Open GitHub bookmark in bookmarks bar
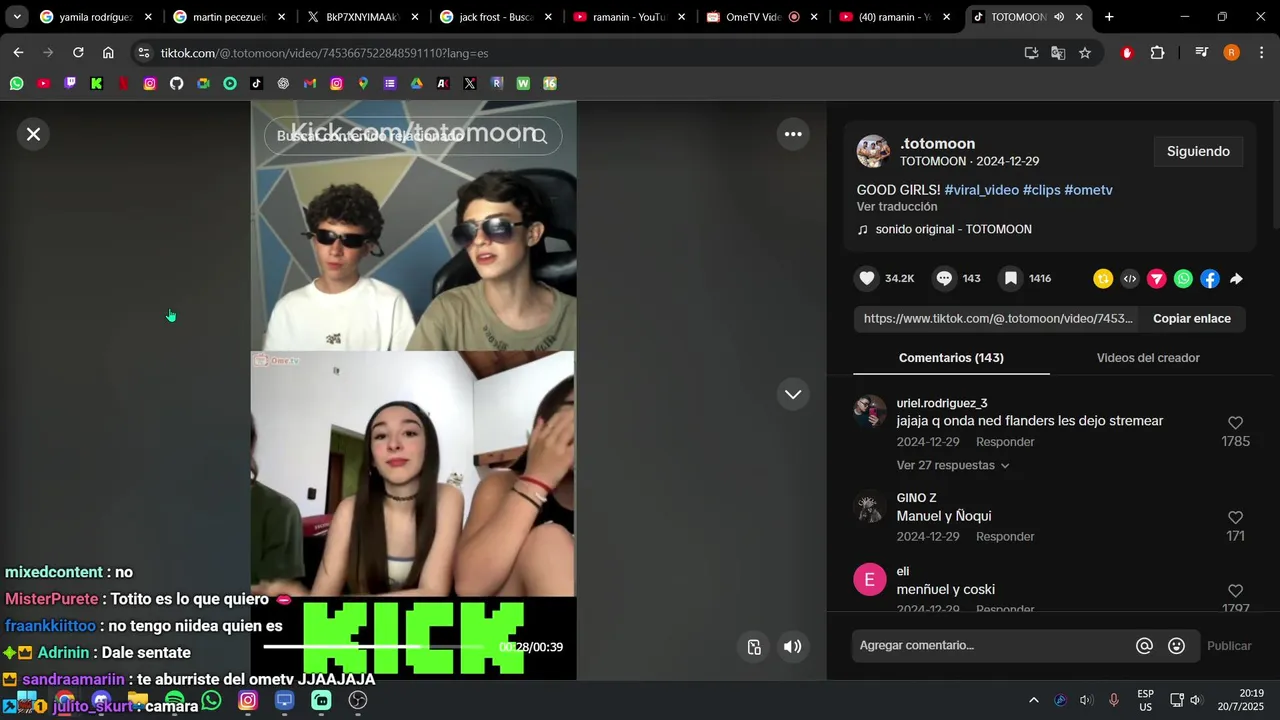This screenshot has height=720, width=1280. tap(176, 84)
